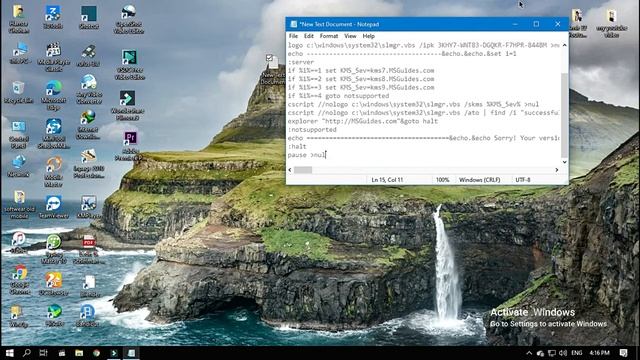Open the 4:16 PM clock flyout
This screenshot has height=360, width=640.
pos(600,353)
